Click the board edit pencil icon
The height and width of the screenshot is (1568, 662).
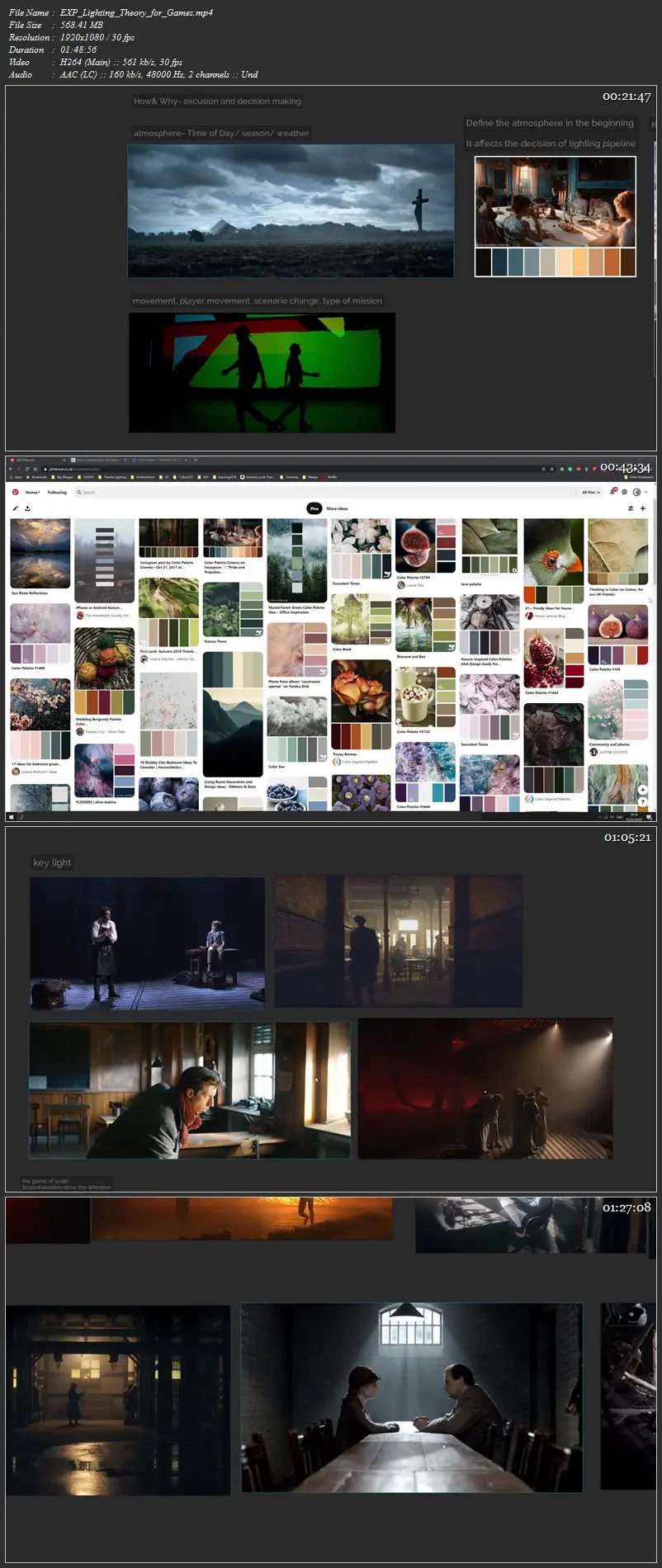click(15, 508)
